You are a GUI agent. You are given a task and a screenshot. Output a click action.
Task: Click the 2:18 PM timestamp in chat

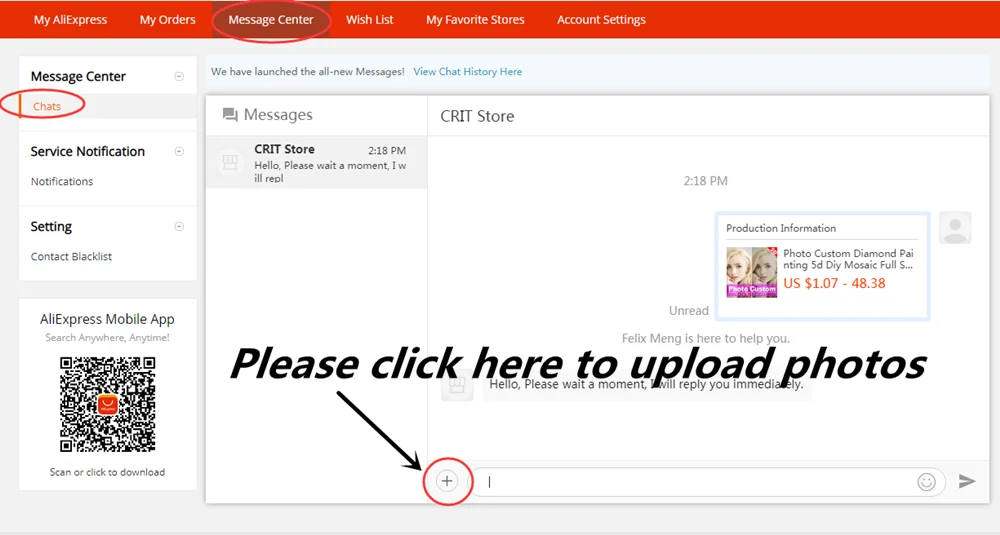point(705,181)
